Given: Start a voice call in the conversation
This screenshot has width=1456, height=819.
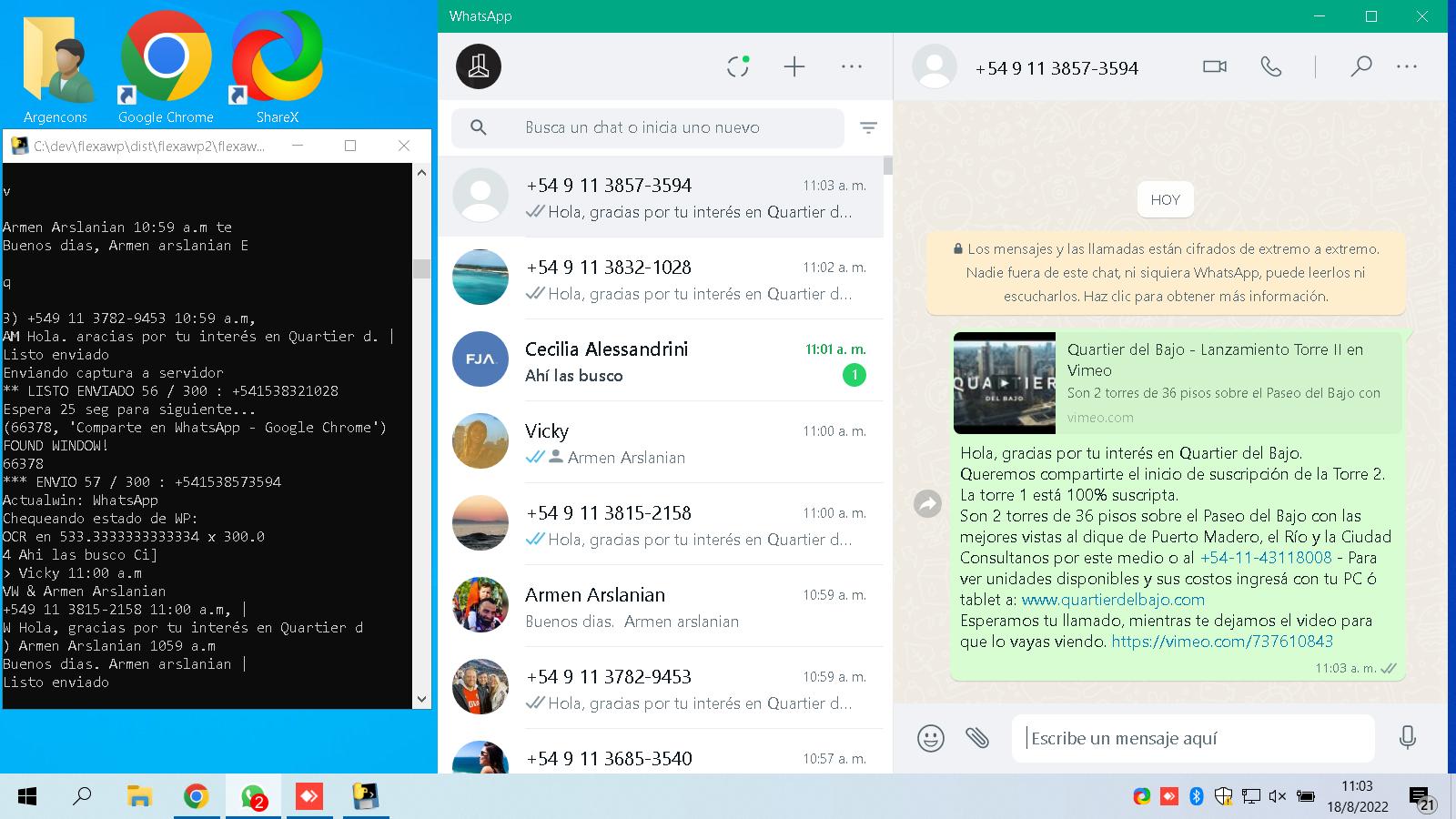Looking at the screenshot, I should tap(1271, 66).
